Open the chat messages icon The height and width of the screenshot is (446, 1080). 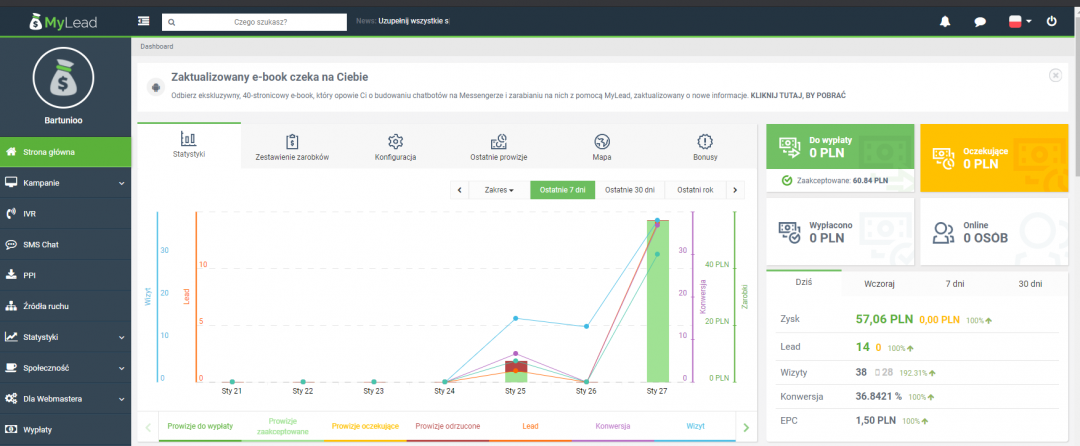(x=980, y=21)
